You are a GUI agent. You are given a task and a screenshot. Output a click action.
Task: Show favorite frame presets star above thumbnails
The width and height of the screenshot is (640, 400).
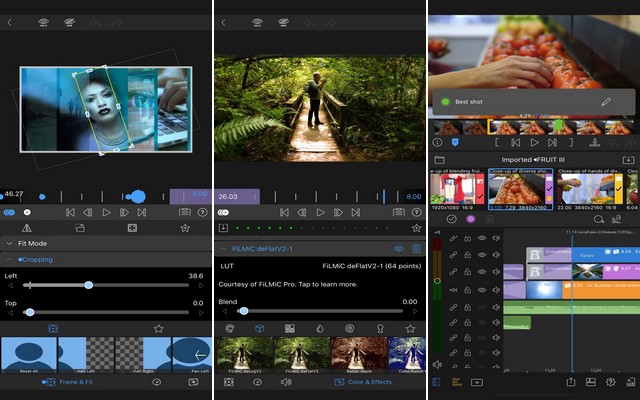[158, 329]
